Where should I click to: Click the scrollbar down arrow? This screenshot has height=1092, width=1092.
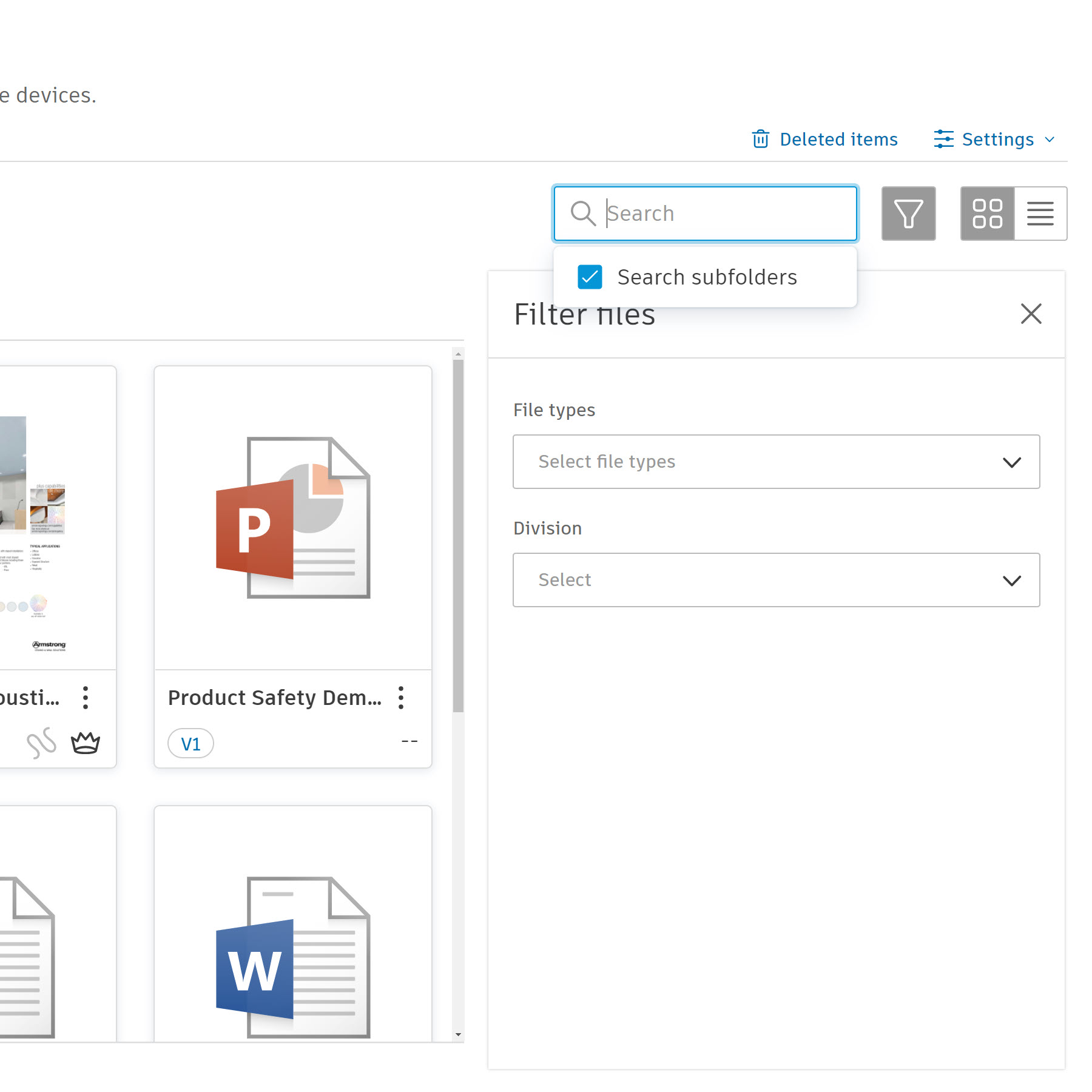point(458,1034)
